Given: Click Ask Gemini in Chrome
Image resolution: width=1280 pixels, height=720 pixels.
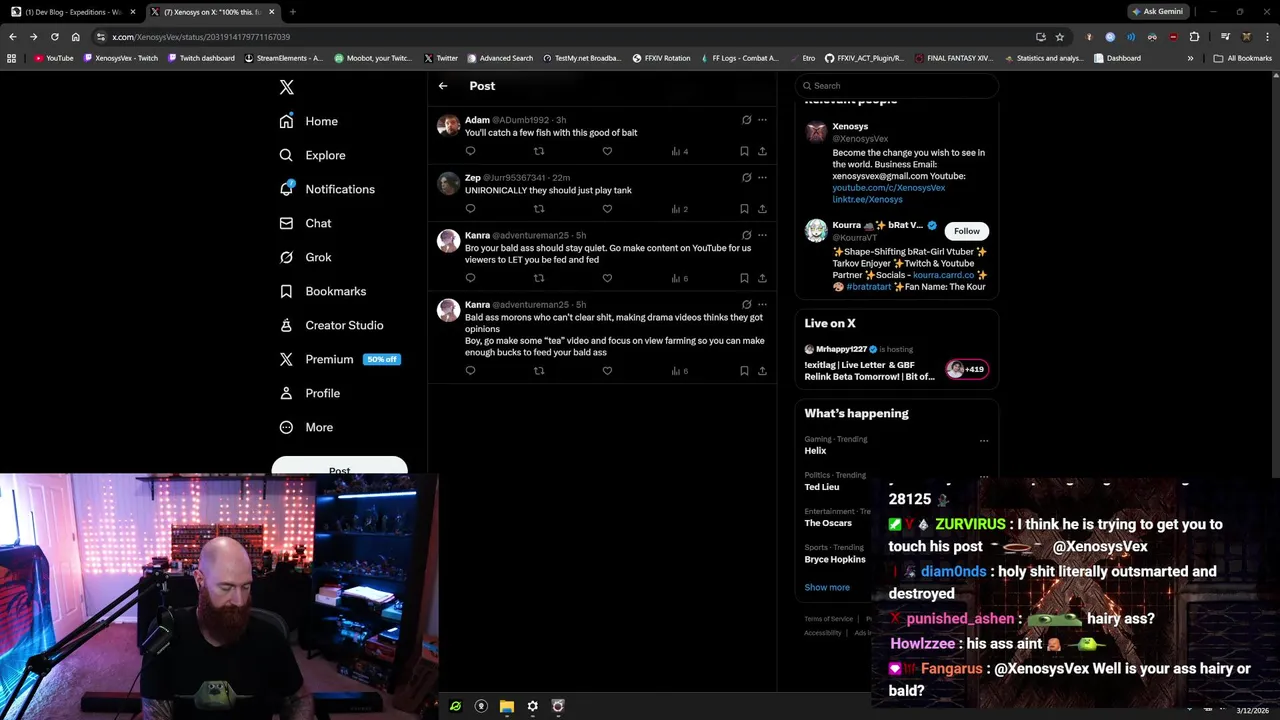Looking at the screenshot, I should click(1157, 12).
